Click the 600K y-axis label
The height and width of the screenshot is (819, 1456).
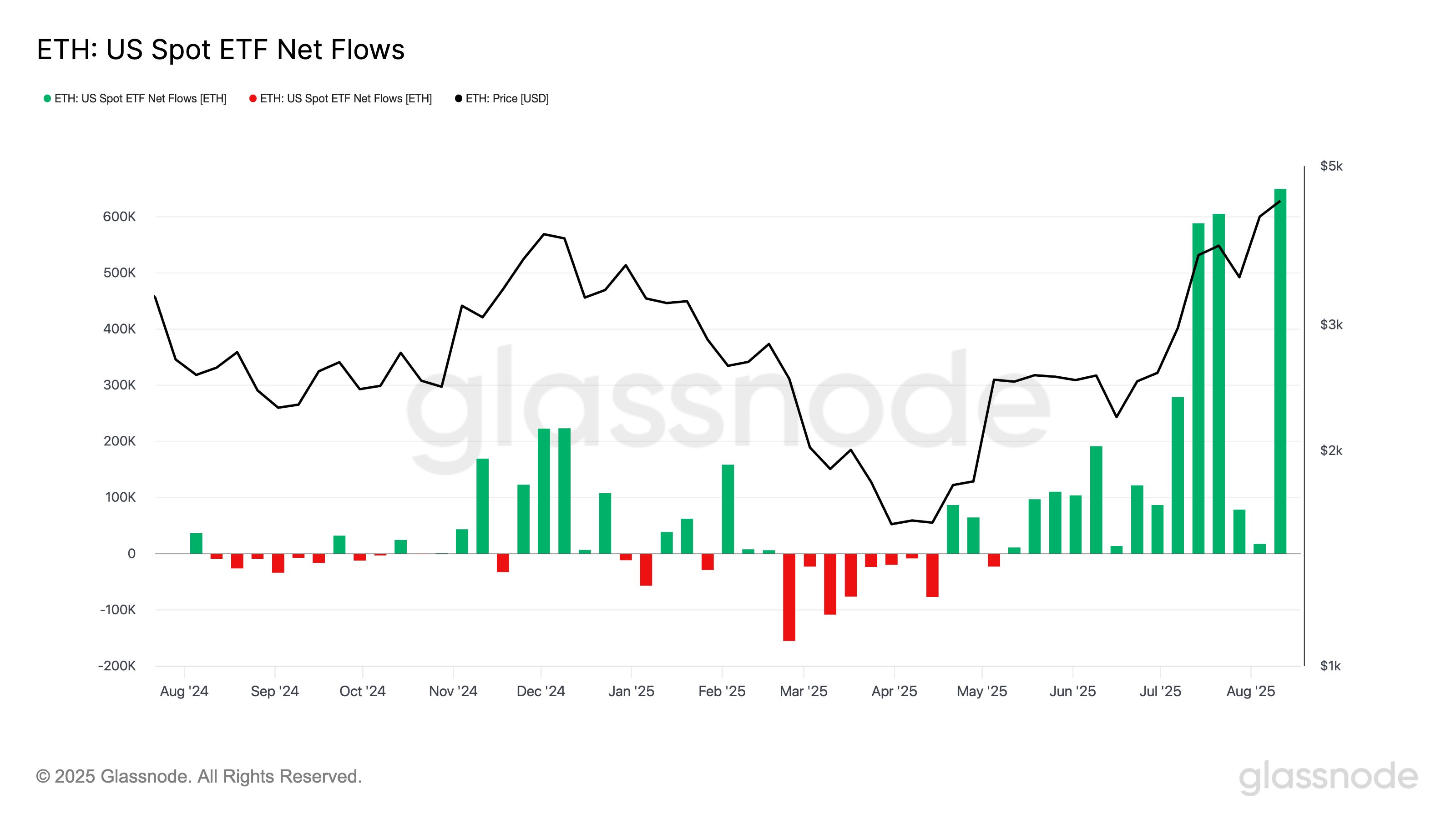[119, 217]
